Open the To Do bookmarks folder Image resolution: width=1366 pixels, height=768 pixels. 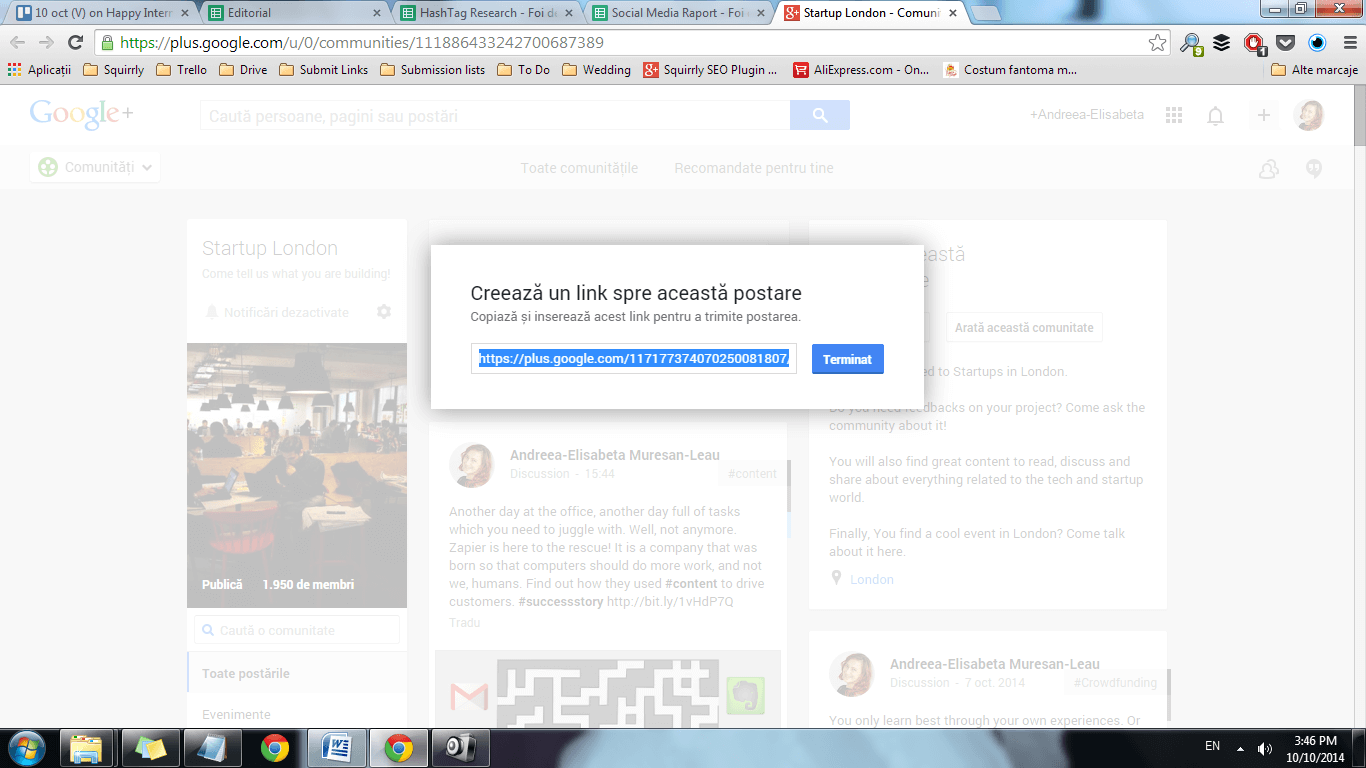click(524, 70)
